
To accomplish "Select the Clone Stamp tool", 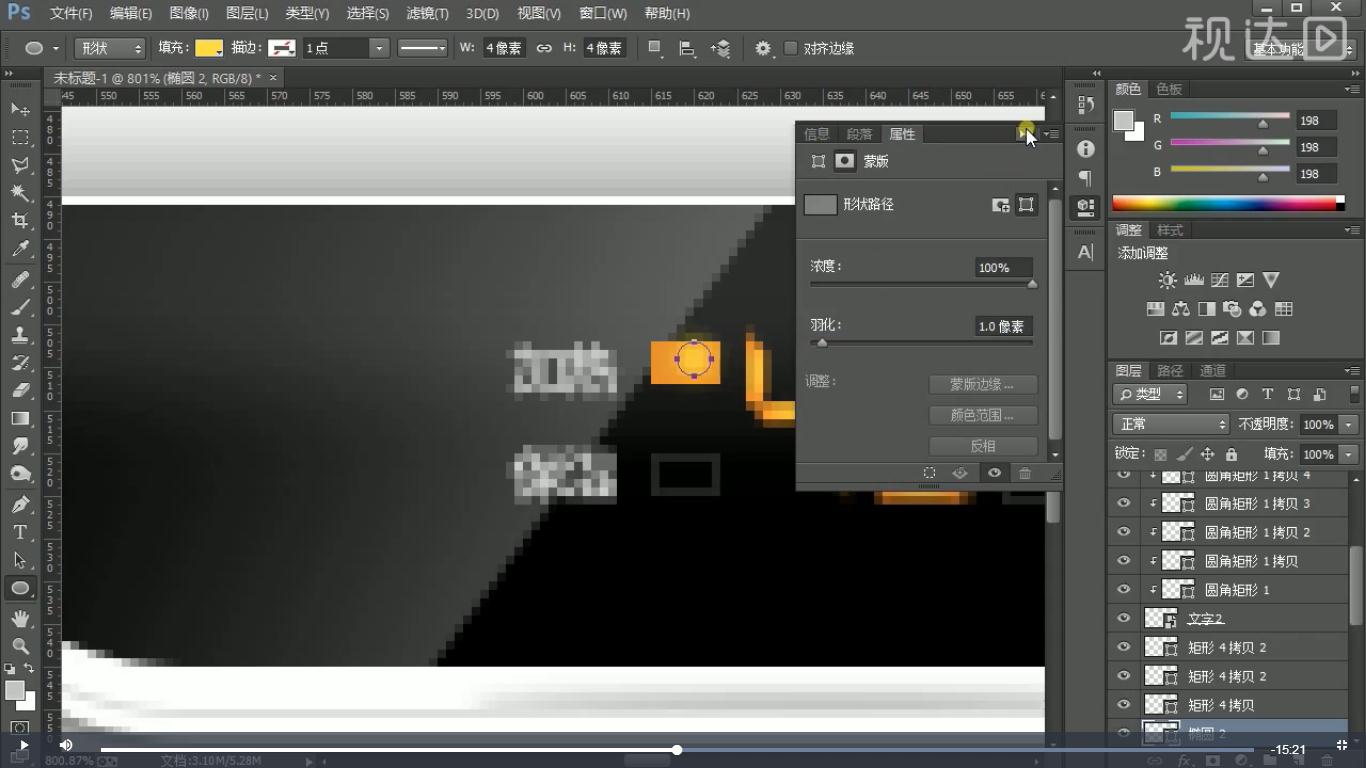I will [20, 335].
